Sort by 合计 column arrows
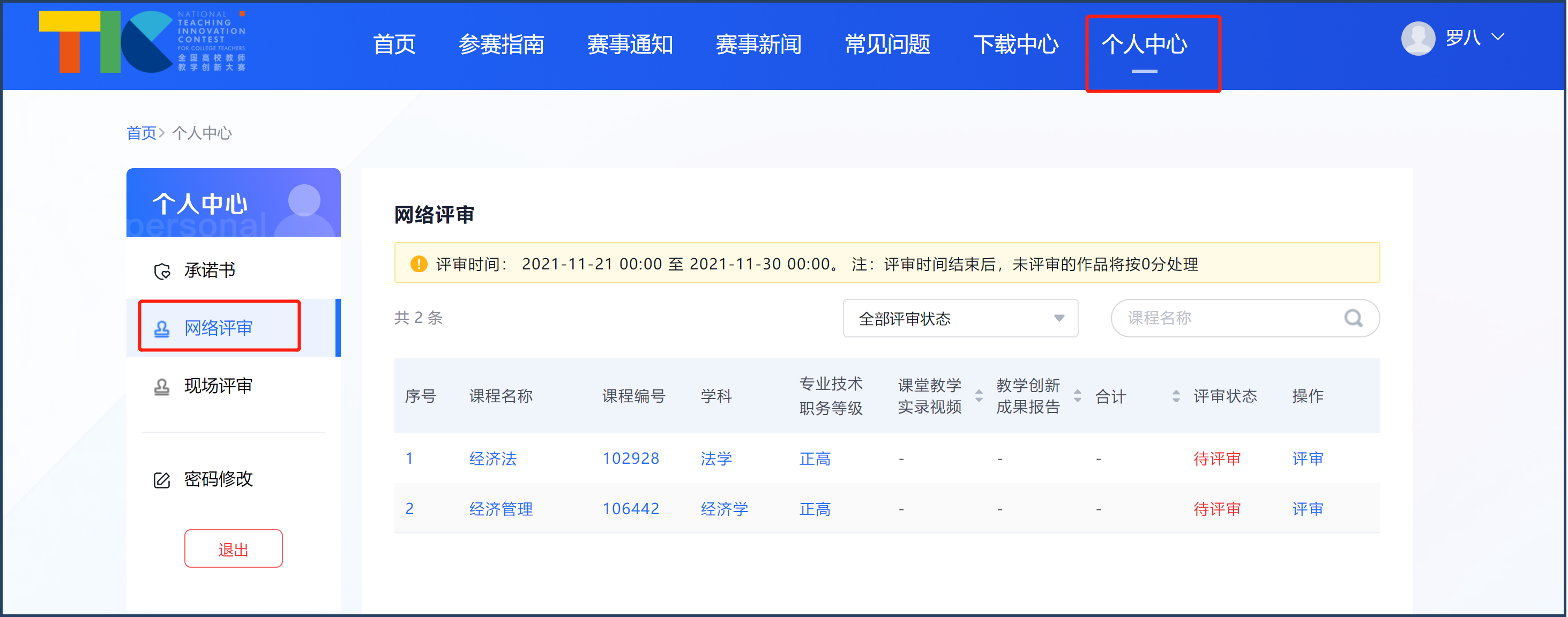 point(1176,396)
